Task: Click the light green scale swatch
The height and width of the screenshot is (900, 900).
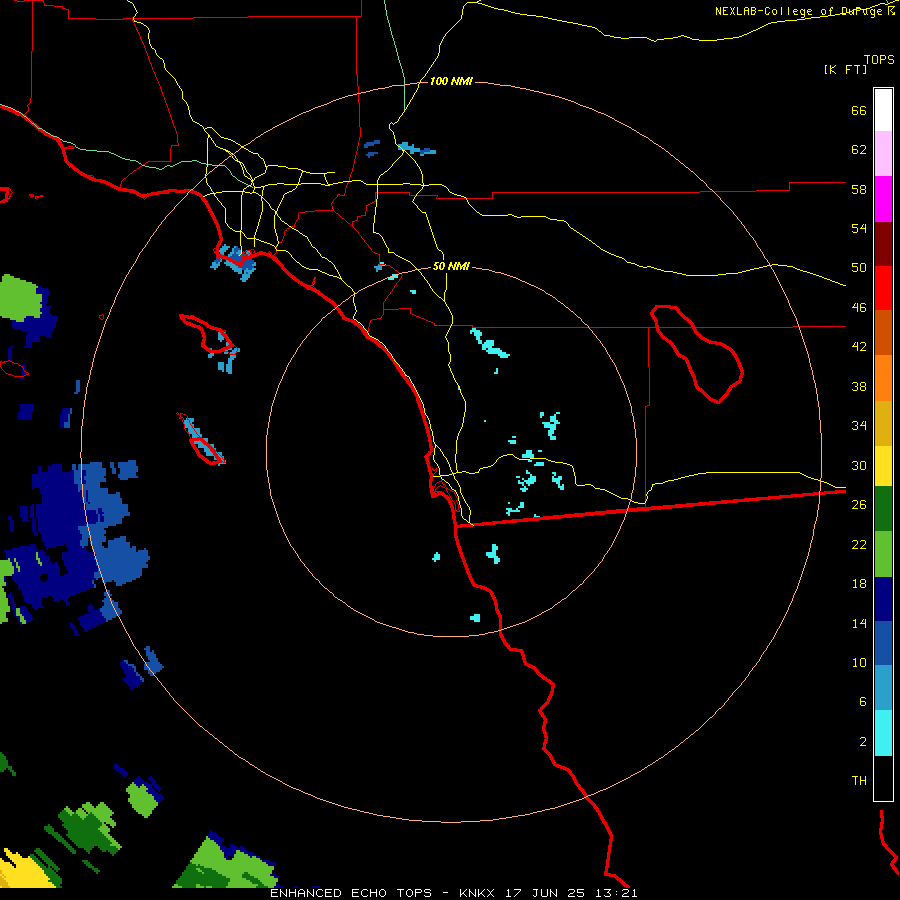Action: (x=883, y=554)
